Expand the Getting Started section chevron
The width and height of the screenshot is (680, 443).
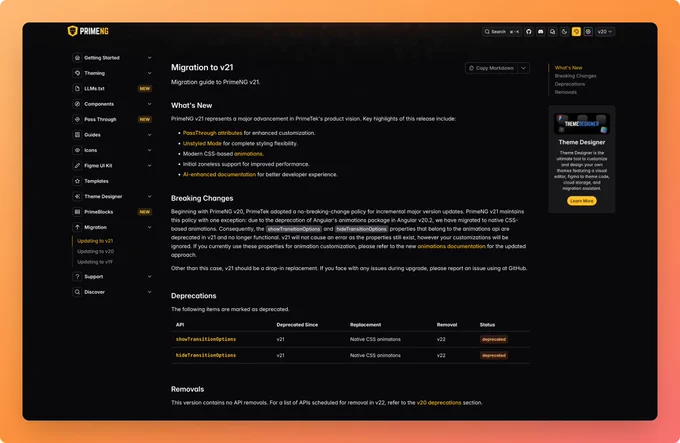click(149, 58)
